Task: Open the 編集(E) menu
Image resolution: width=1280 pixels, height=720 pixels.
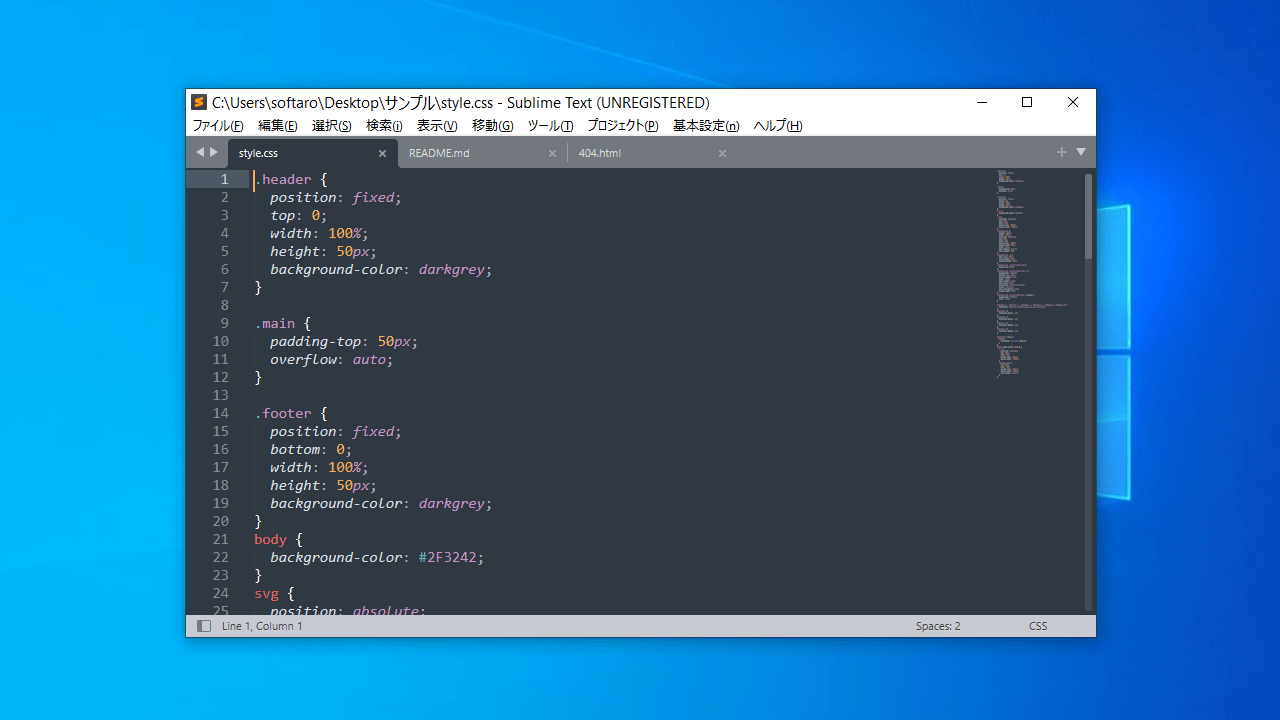Action: click(277, 126)
